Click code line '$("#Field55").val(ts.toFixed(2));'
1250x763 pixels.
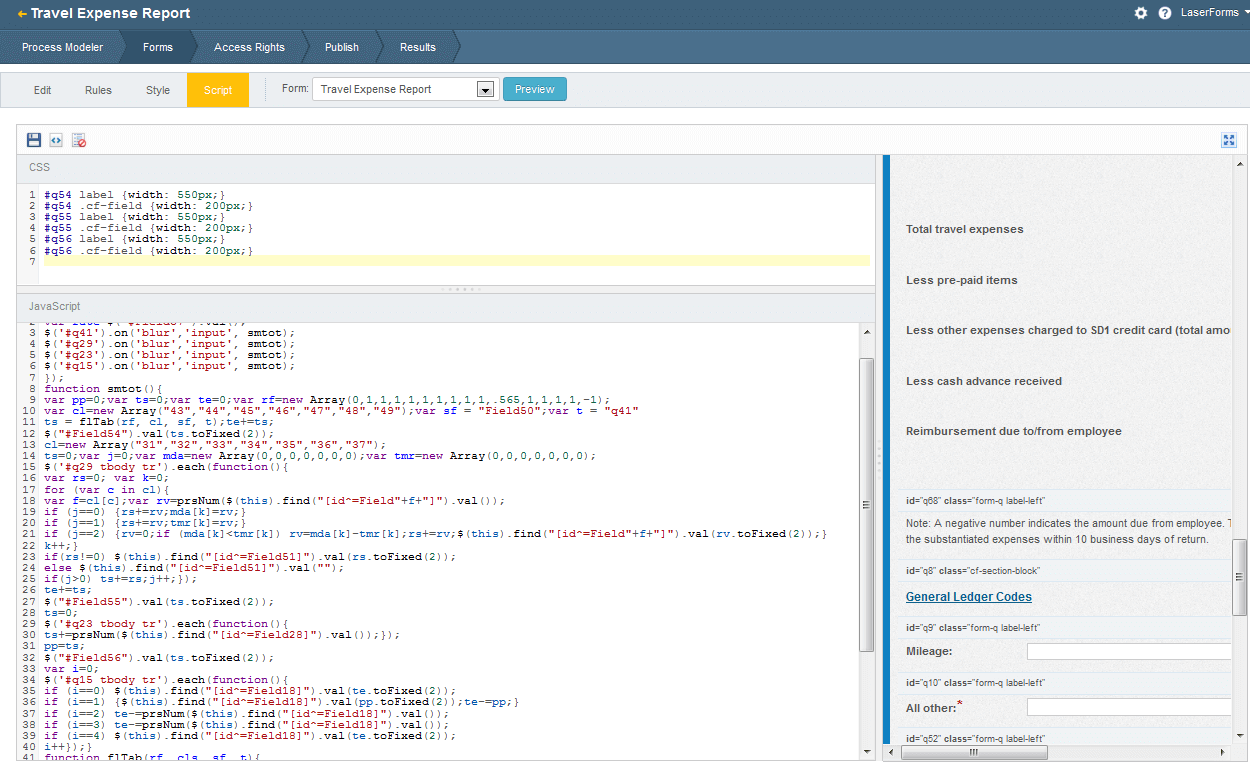click(x=159, y=602)
